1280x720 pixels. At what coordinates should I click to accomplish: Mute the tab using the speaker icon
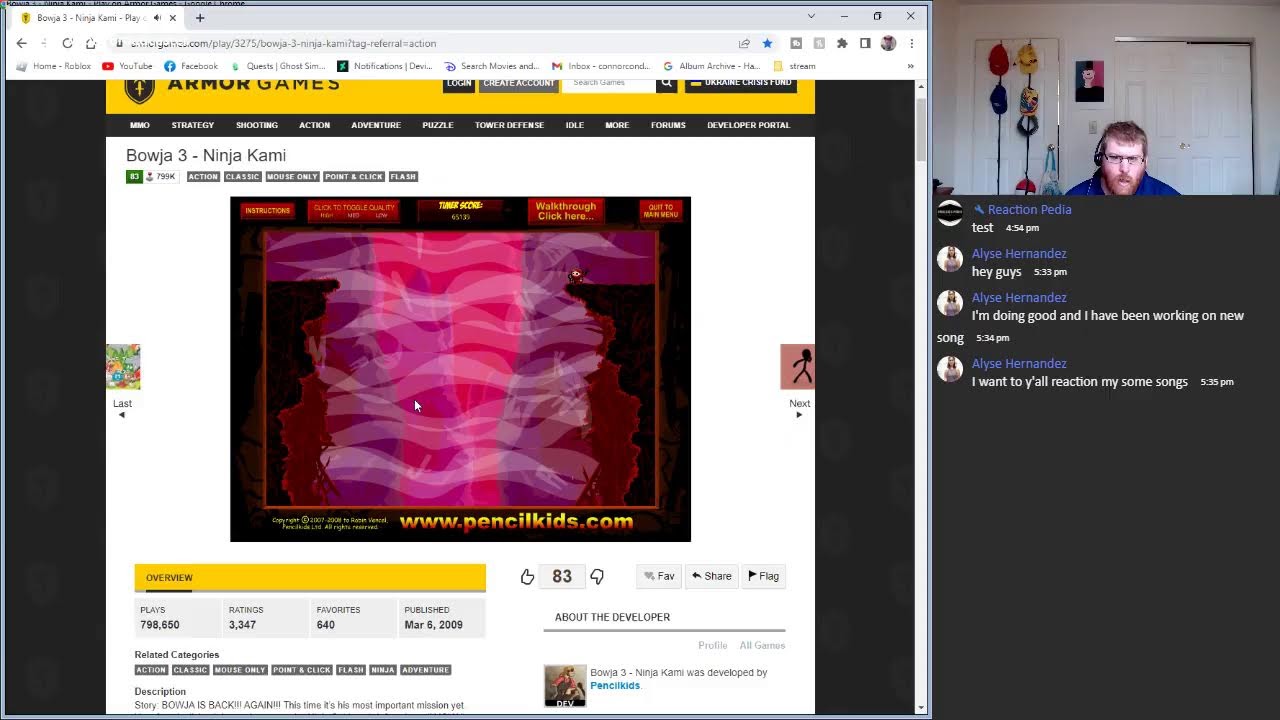157,18
